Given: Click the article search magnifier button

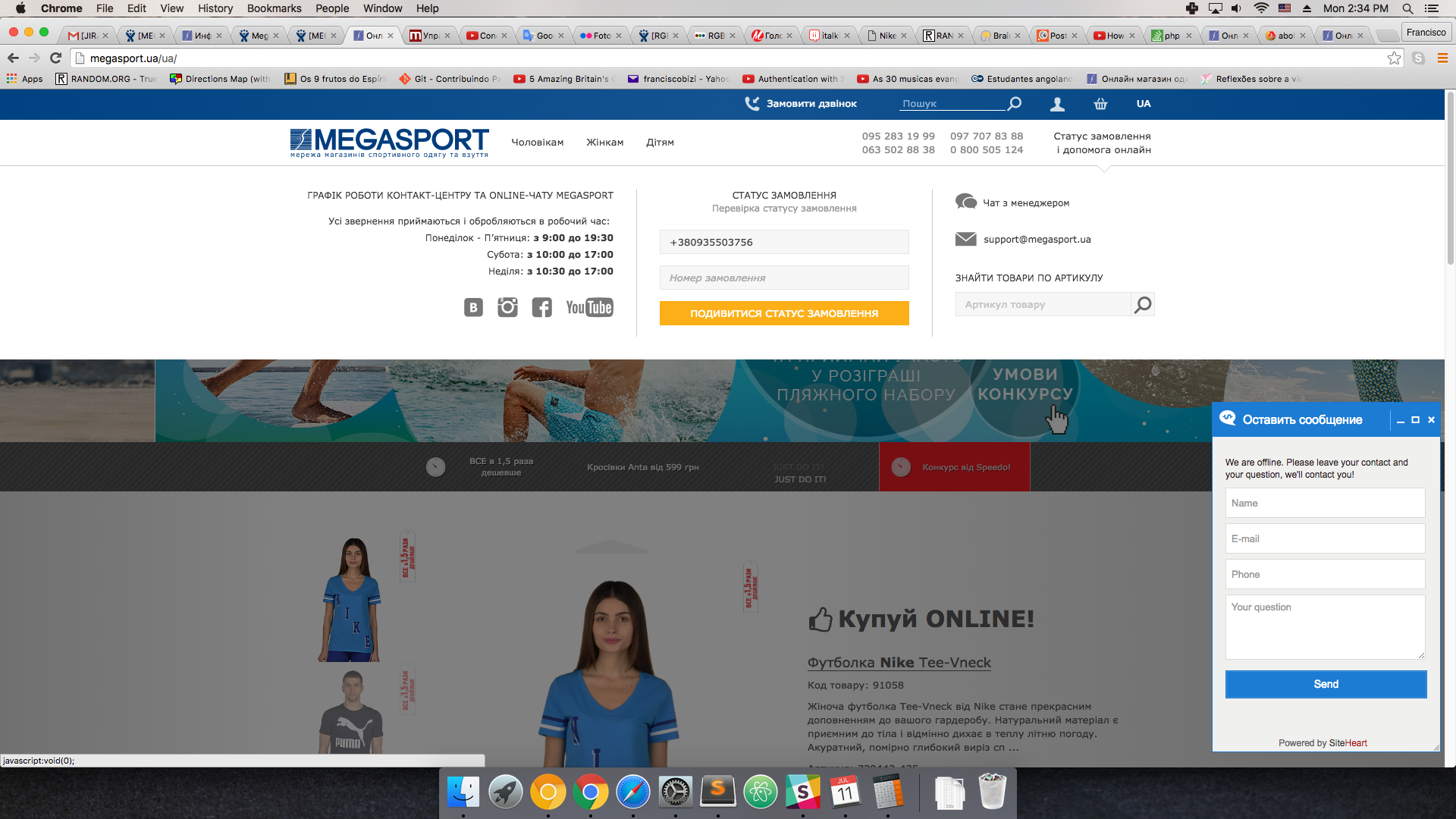Looking at the screenshot, I should pyautogui.click(x=1142, y=304).
